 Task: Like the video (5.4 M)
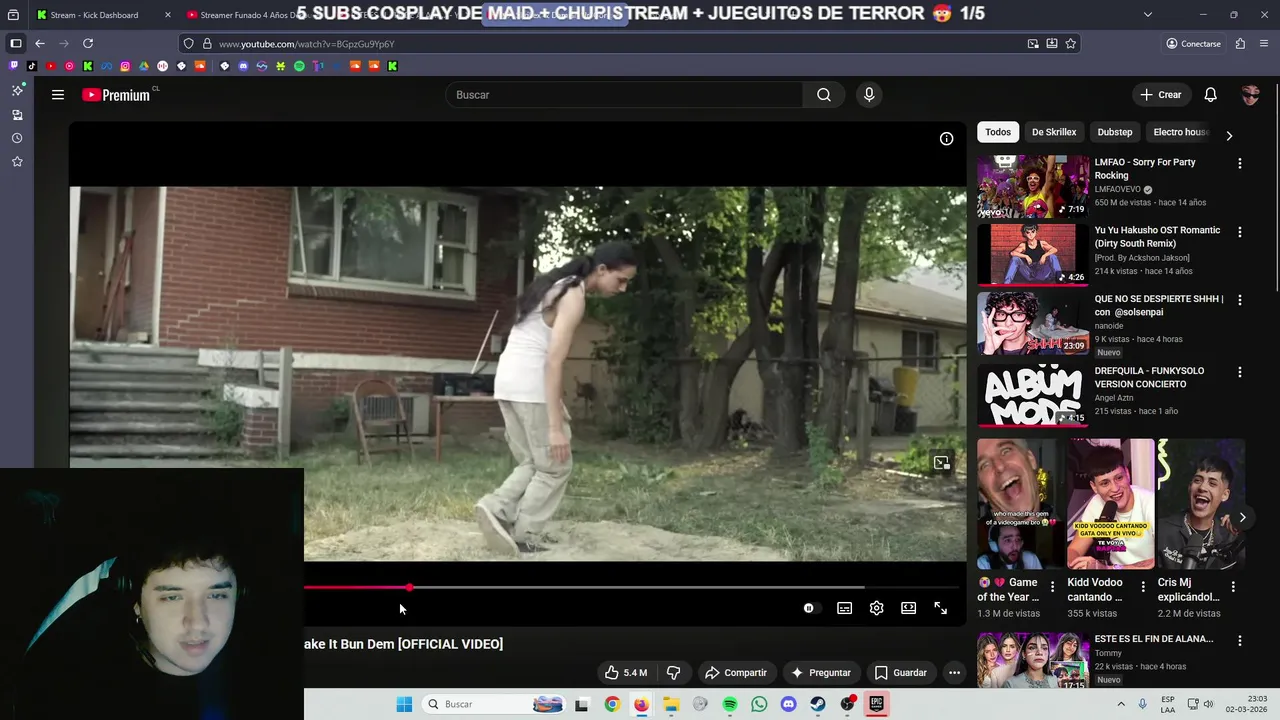click(x=625, y=673)
